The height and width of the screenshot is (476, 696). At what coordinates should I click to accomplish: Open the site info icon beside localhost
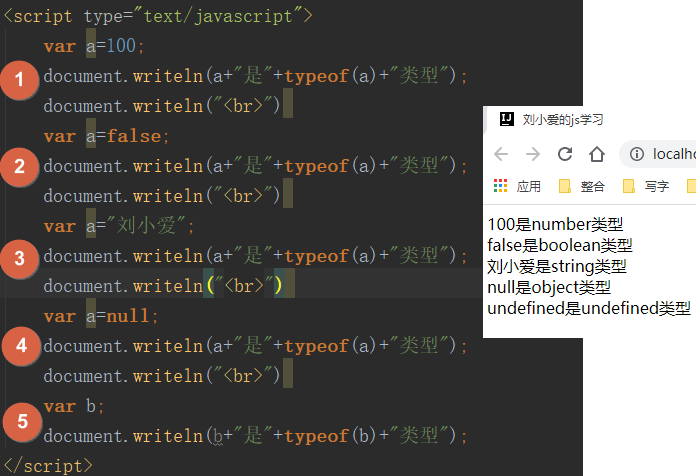click(x=637, y=154)
